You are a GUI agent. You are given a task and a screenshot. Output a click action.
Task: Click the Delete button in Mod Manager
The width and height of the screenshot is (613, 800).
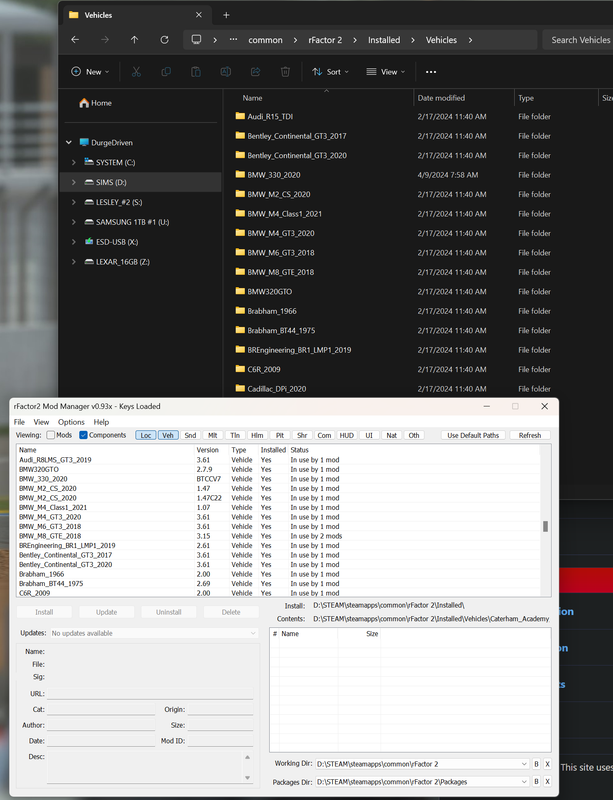pos(231,612)
